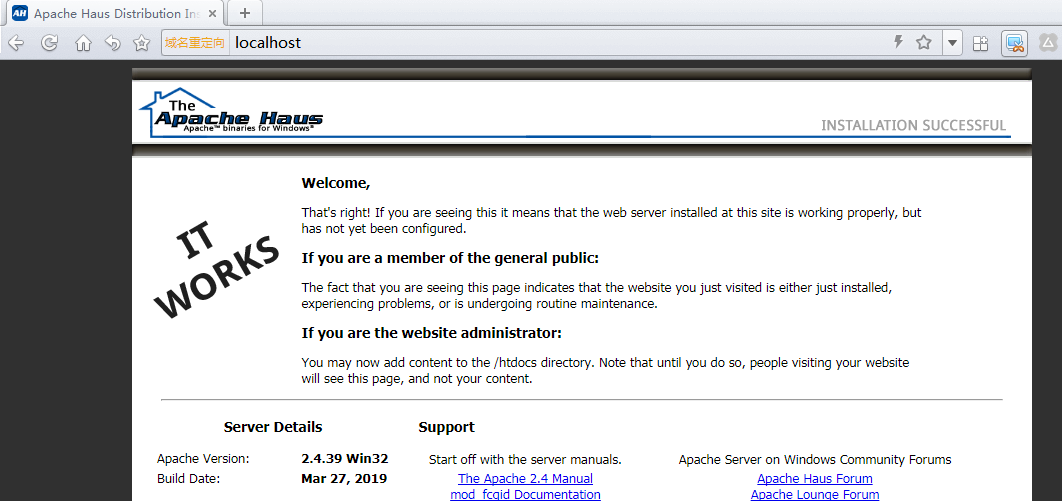Viewport: 1062px width, 501px height.
Task: Visit the Apache Haus Forum link
Action: coord(815,478)
